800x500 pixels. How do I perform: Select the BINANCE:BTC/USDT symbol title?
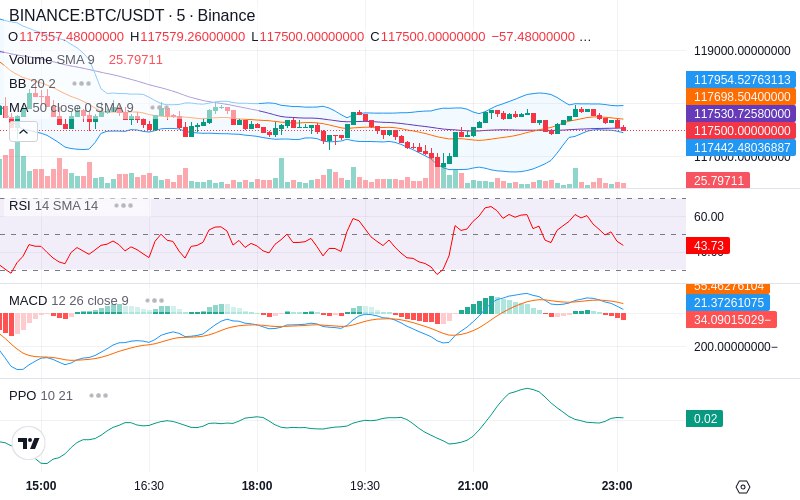[132, 15]
